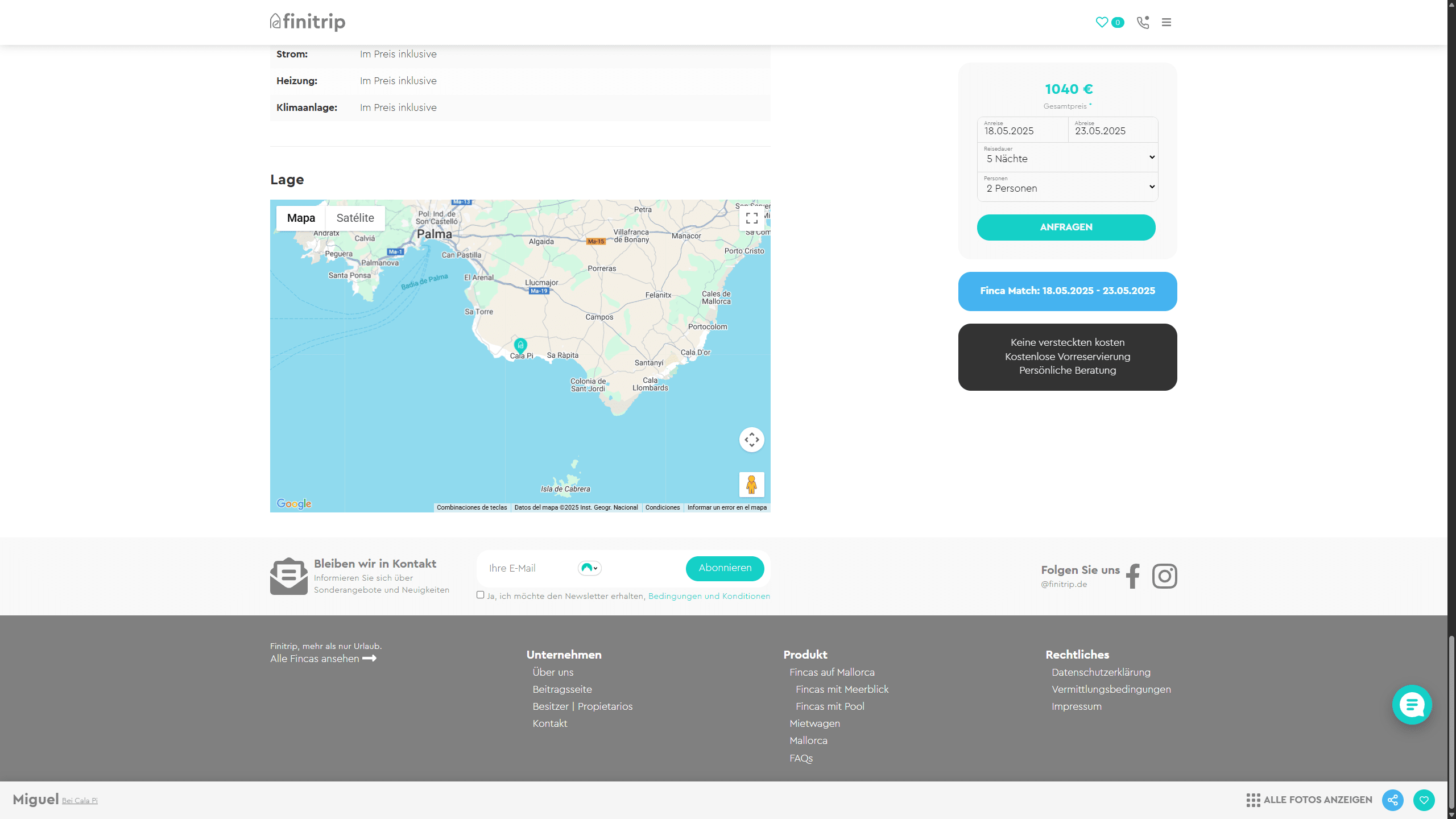Open the Datenschutzerklärung link
Screen dimensions: 1456x819
1101,672
